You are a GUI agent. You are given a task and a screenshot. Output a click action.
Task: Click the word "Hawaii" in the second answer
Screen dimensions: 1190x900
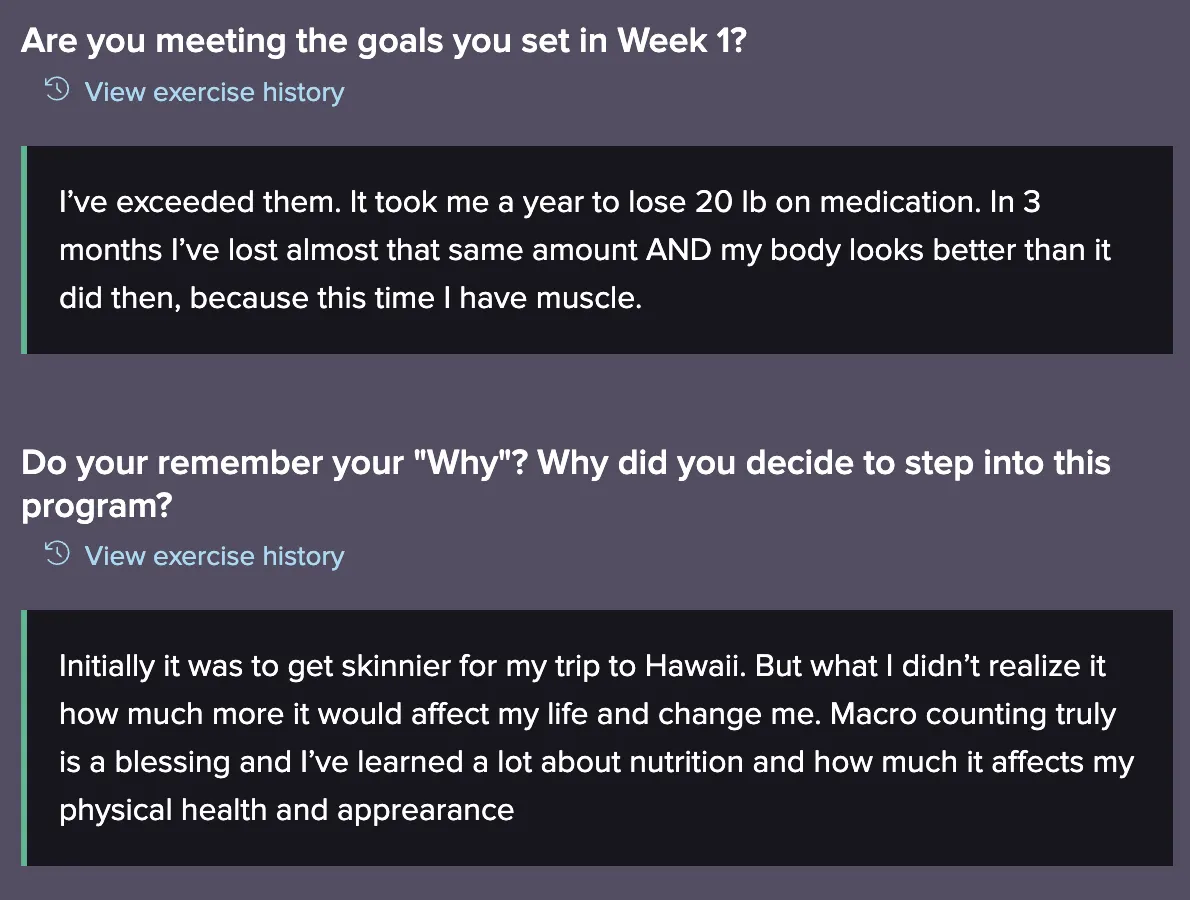695,666
